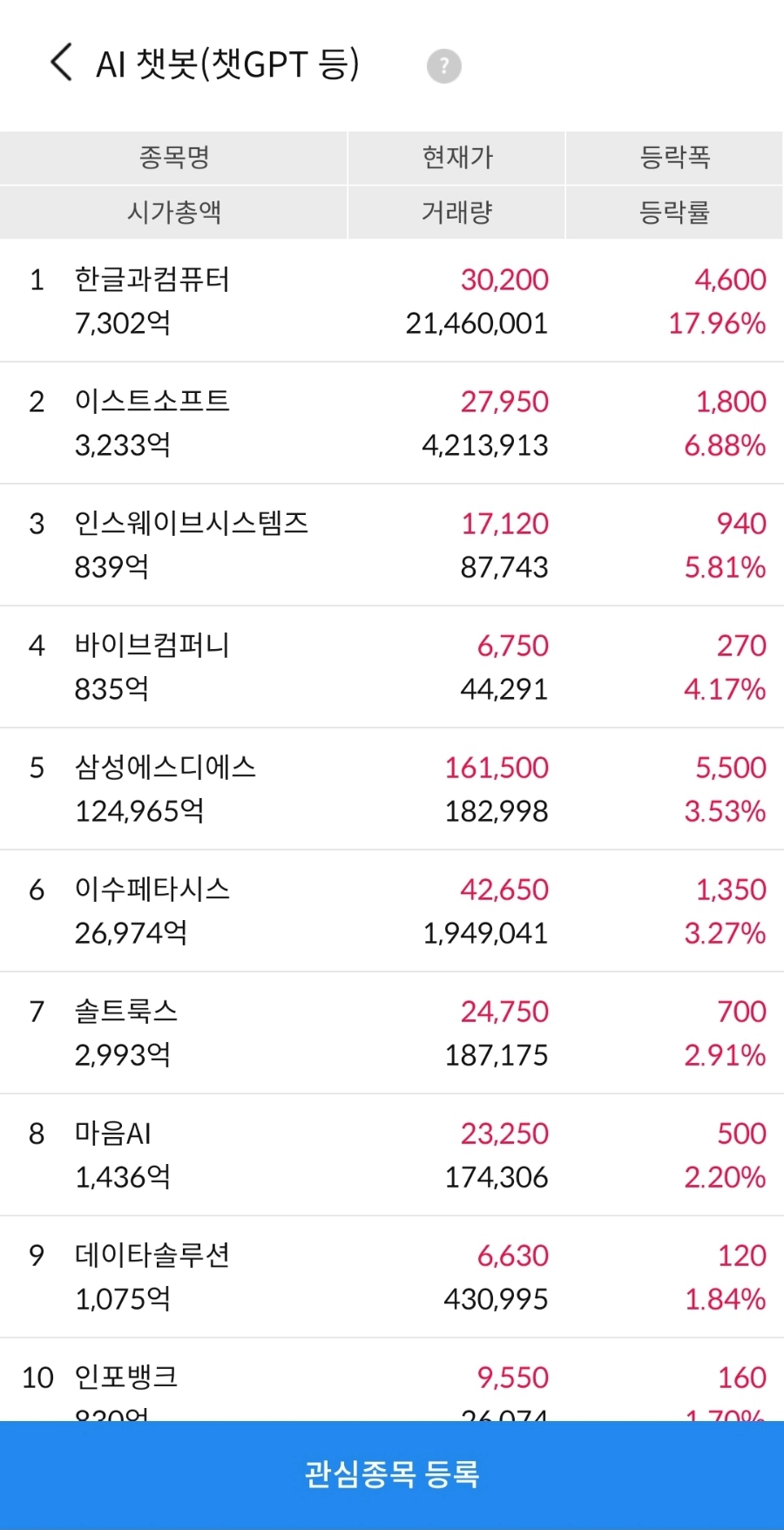784x1530 pixels.
Task: Open 한글과컴퓨터 stock row
Action: [392, 301]
